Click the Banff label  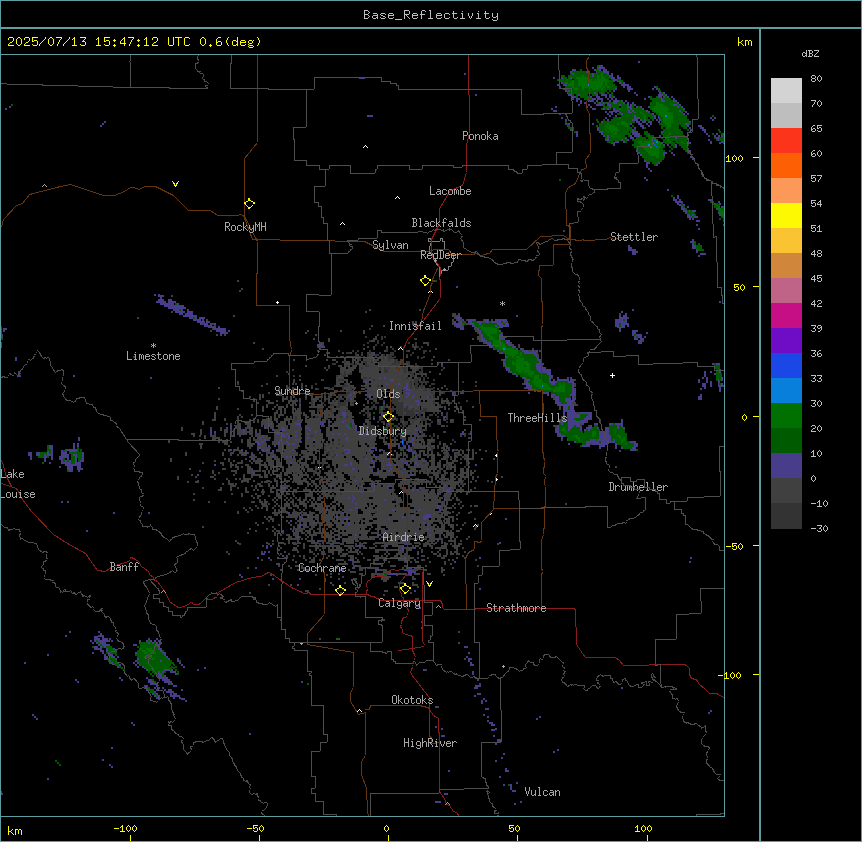click(x=124, y=567)
